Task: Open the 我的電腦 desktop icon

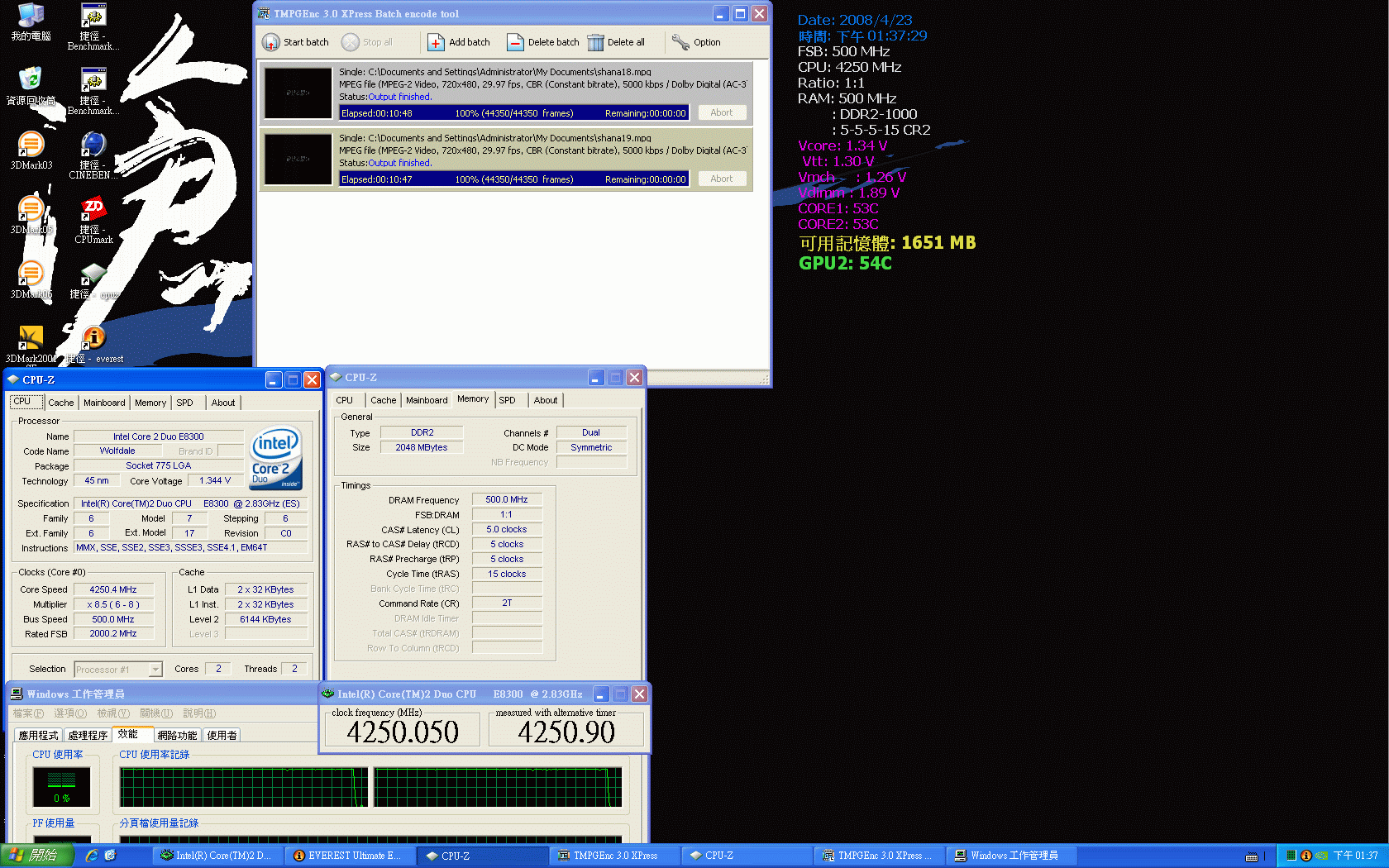Action: 31,22
